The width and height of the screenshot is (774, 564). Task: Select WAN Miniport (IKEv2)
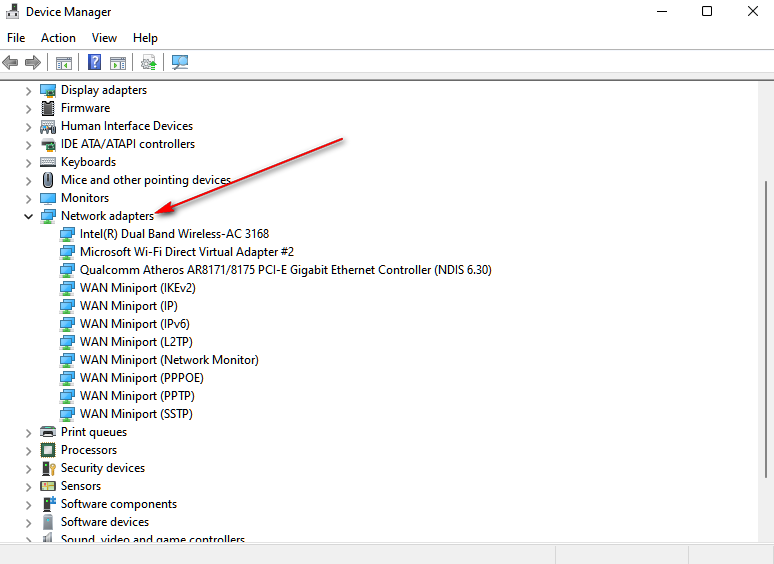click(x=138, y=288)
